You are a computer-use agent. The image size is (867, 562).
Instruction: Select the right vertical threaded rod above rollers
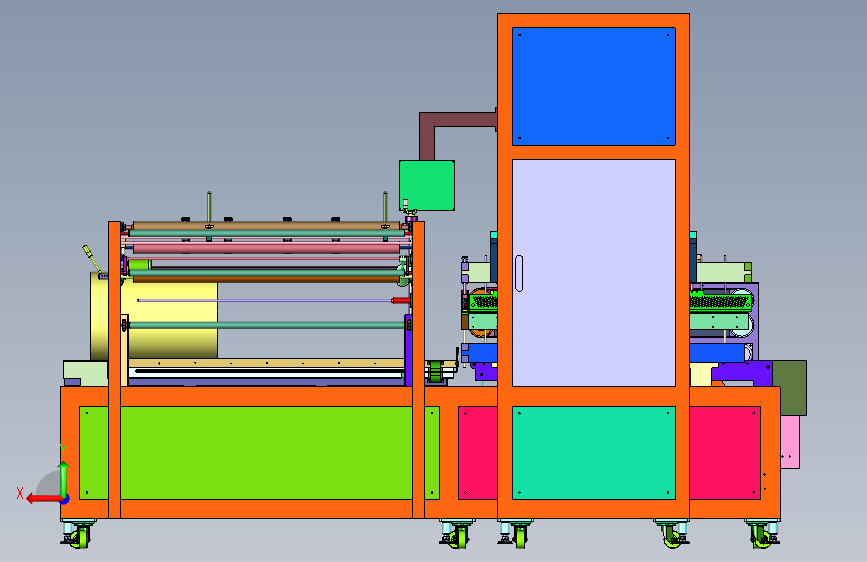385,208
